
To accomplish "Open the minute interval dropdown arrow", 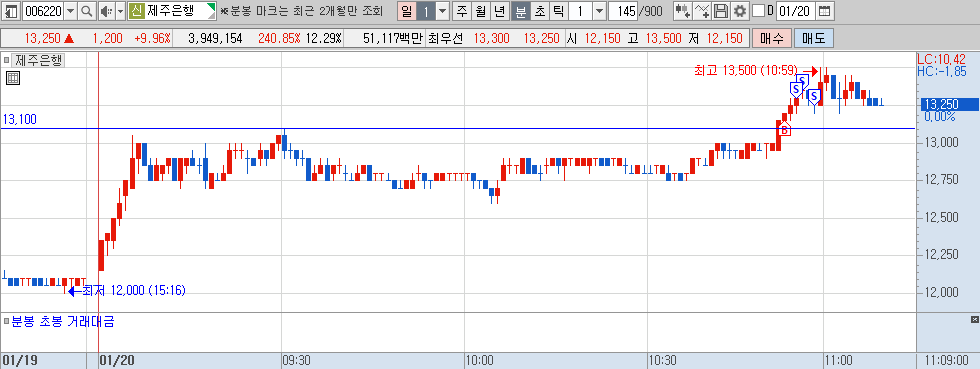I will pos(598,11).
